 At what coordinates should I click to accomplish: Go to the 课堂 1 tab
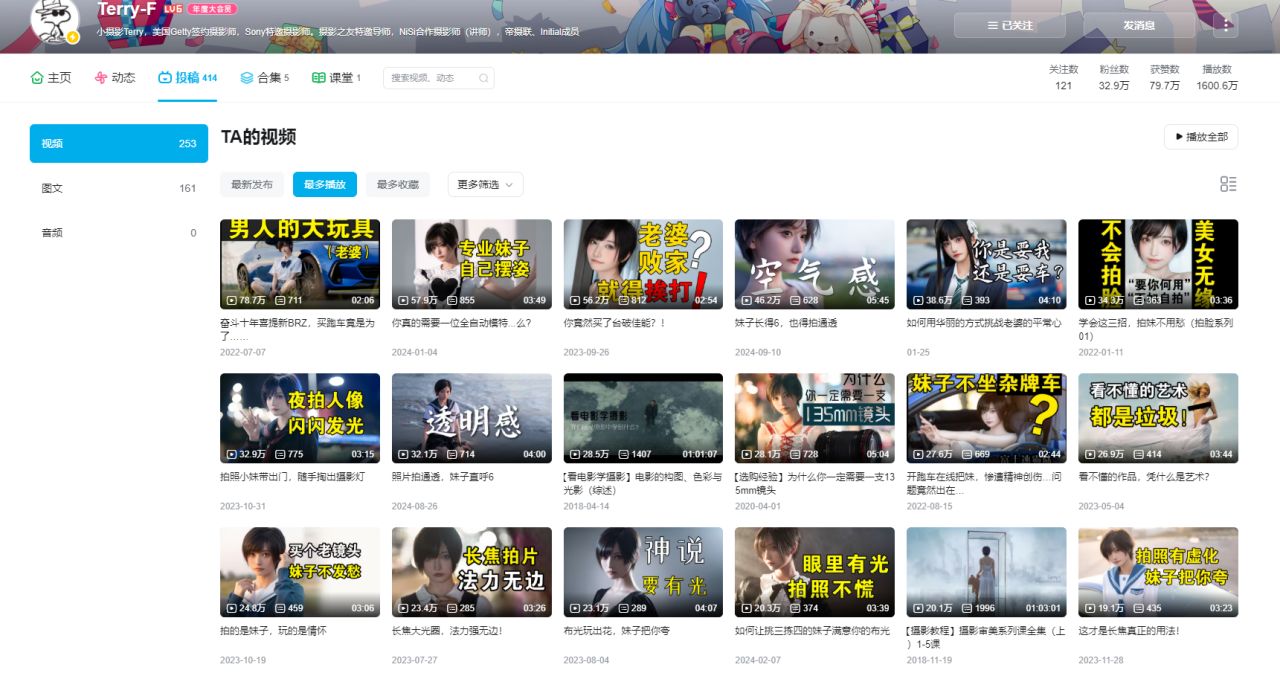pos(336,78)
